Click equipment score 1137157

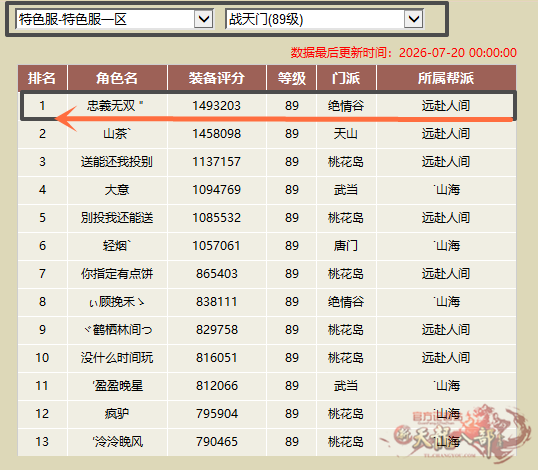217,162
